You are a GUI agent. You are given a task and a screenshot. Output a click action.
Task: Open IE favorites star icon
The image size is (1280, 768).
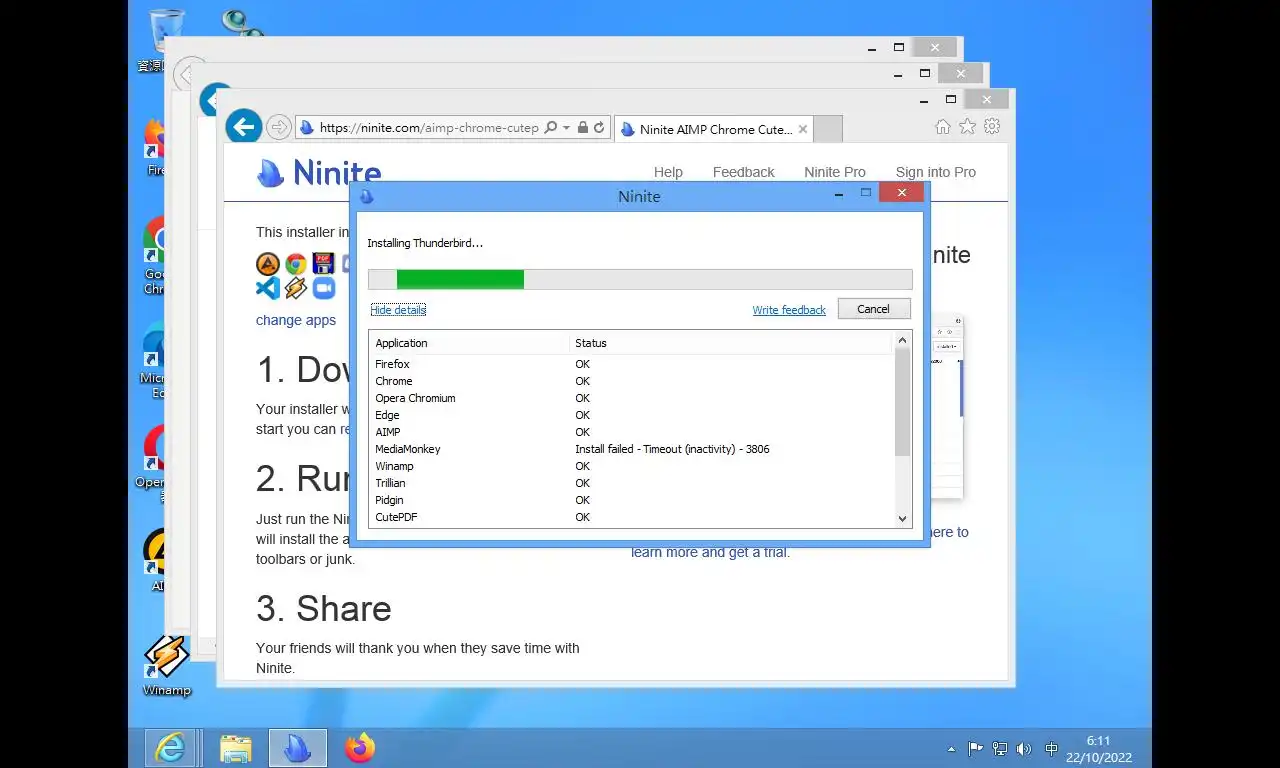(967, 126)
